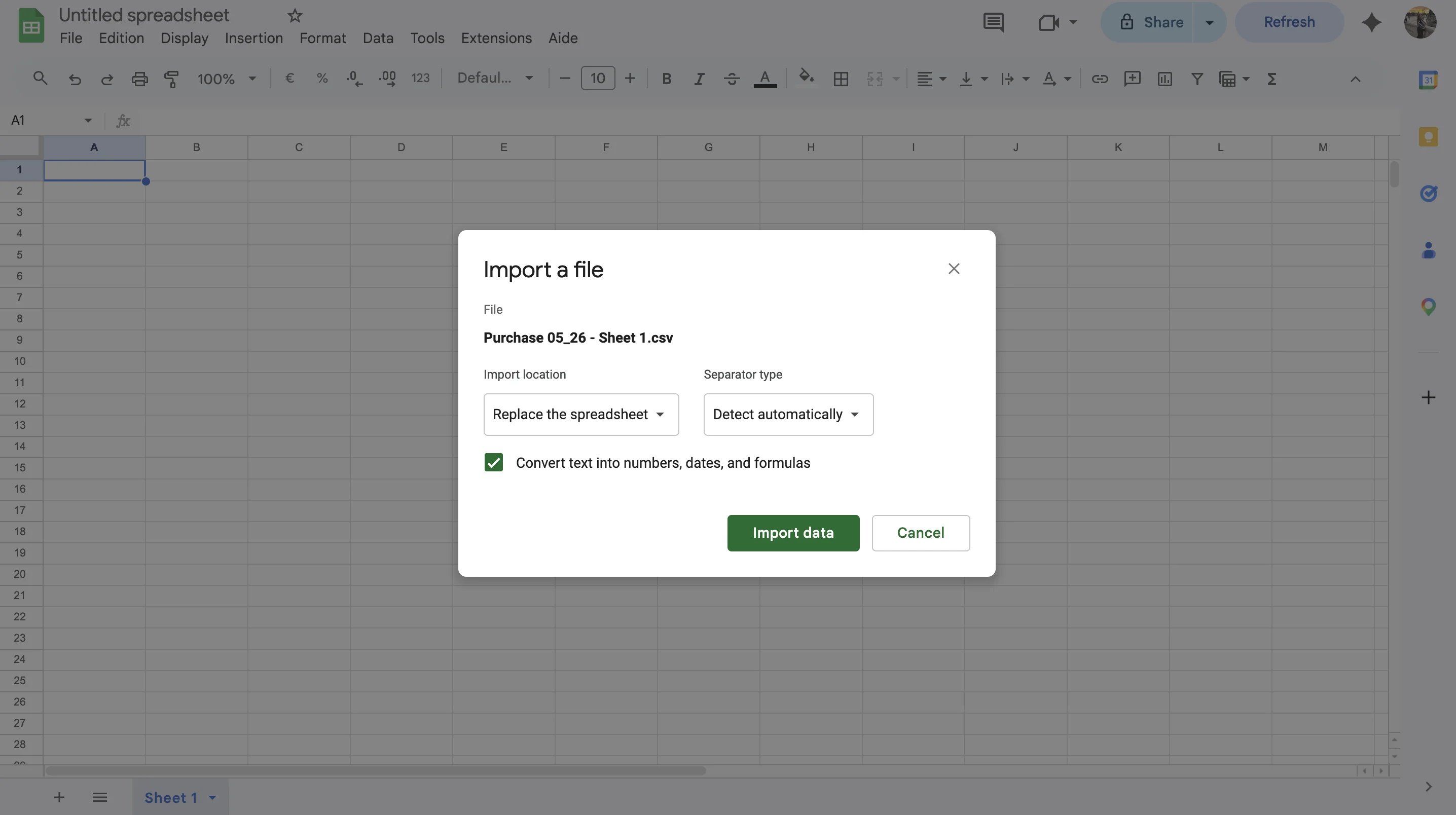Click the Gemini sparkle icon
Viewport: 1456px width, 815px height.
pos(1372,23)
